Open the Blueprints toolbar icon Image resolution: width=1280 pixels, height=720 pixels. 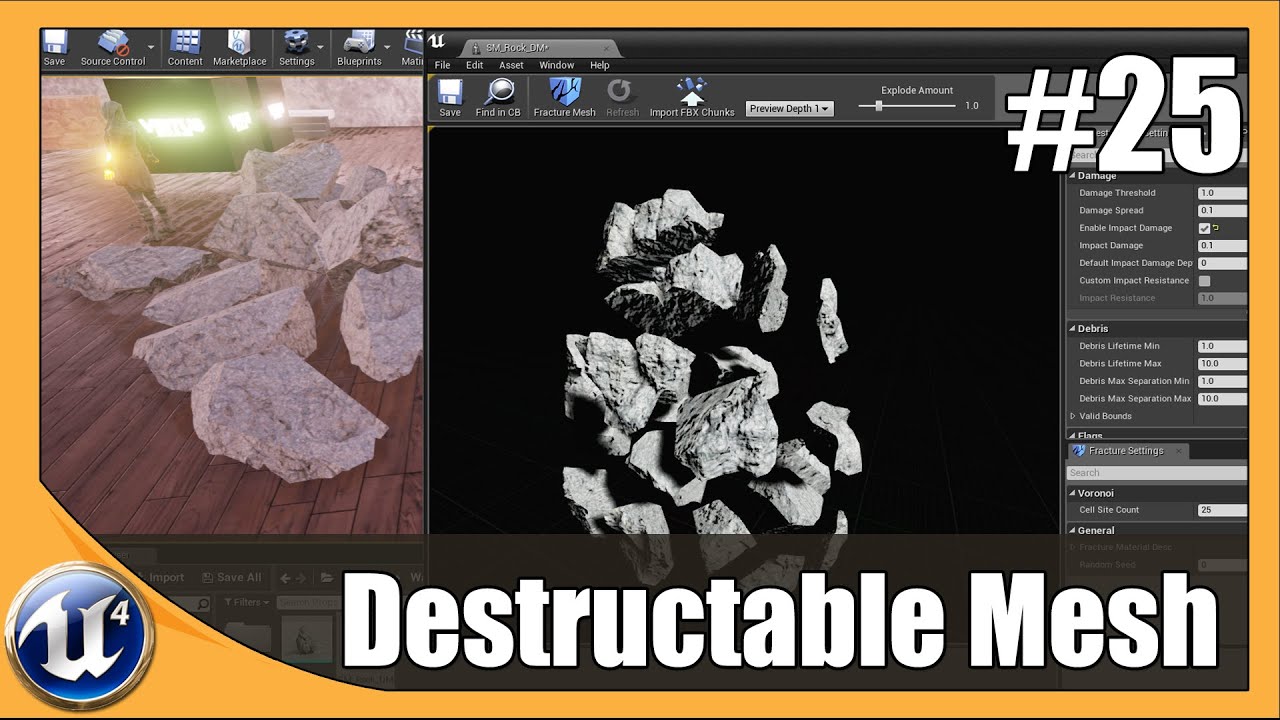pos(359,47)
